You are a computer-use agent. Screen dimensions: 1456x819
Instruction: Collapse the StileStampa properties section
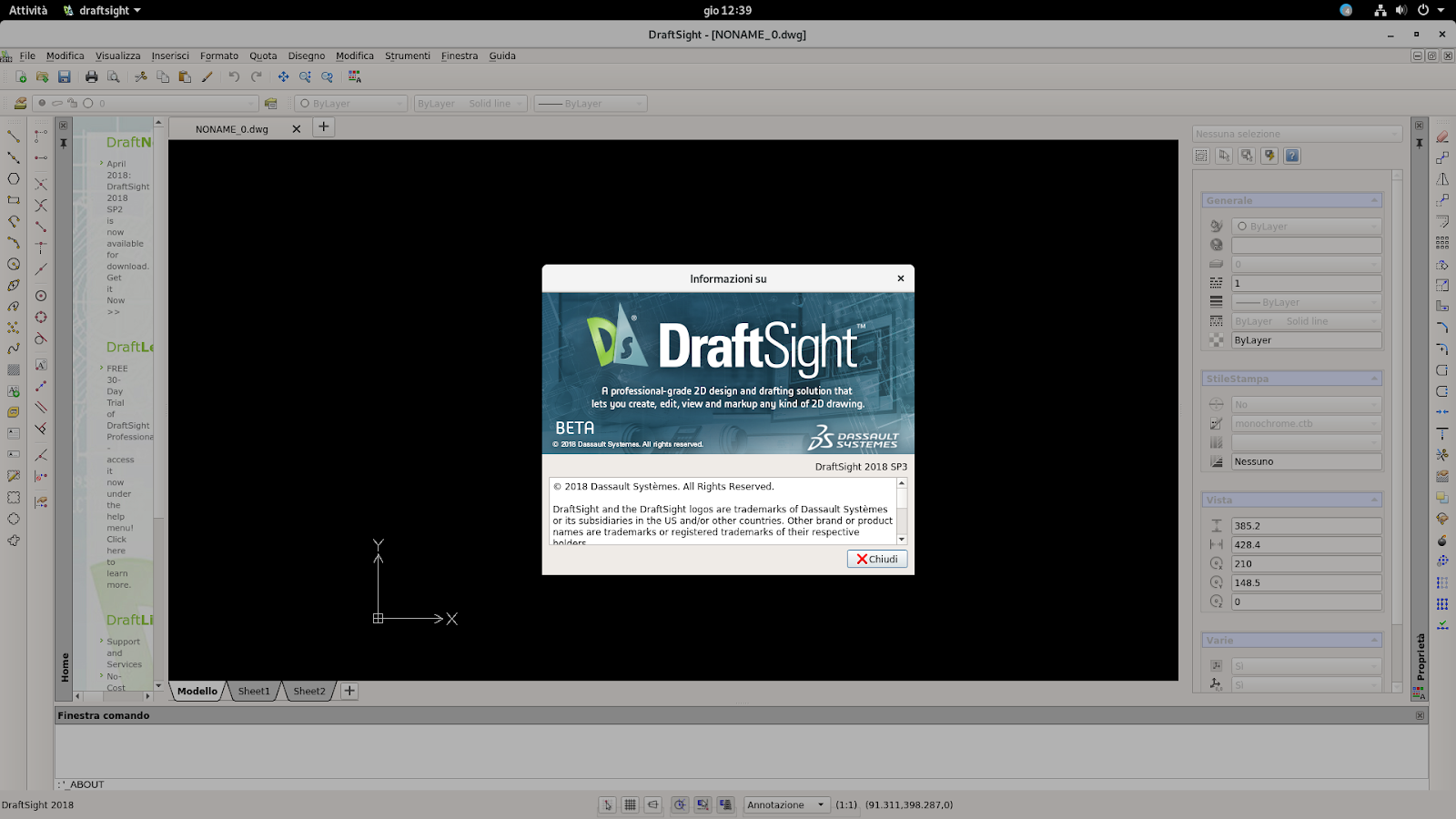pyautogui.click(x=1292, y=379)
